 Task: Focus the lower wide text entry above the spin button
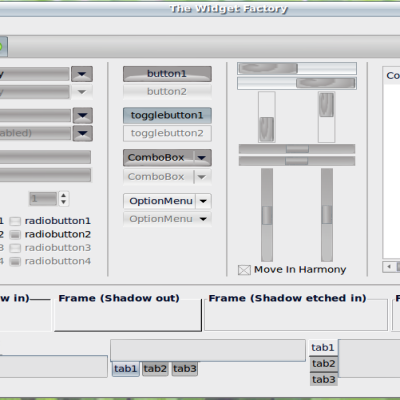pos(45,175)
